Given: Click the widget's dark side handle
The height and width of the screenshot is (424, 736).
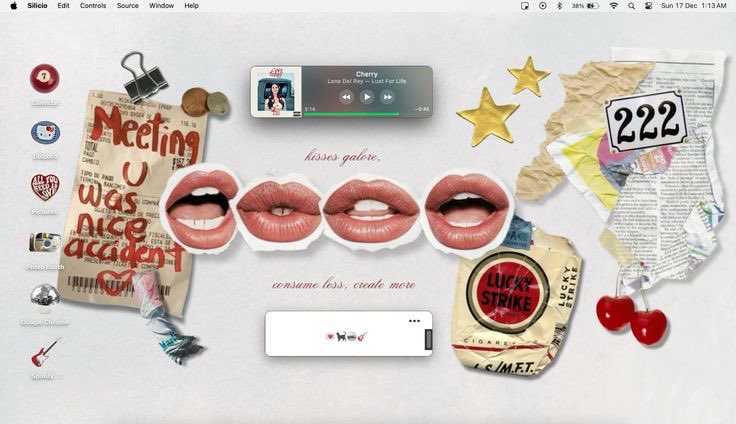Looking at the screenshot, I should (428, 339).
